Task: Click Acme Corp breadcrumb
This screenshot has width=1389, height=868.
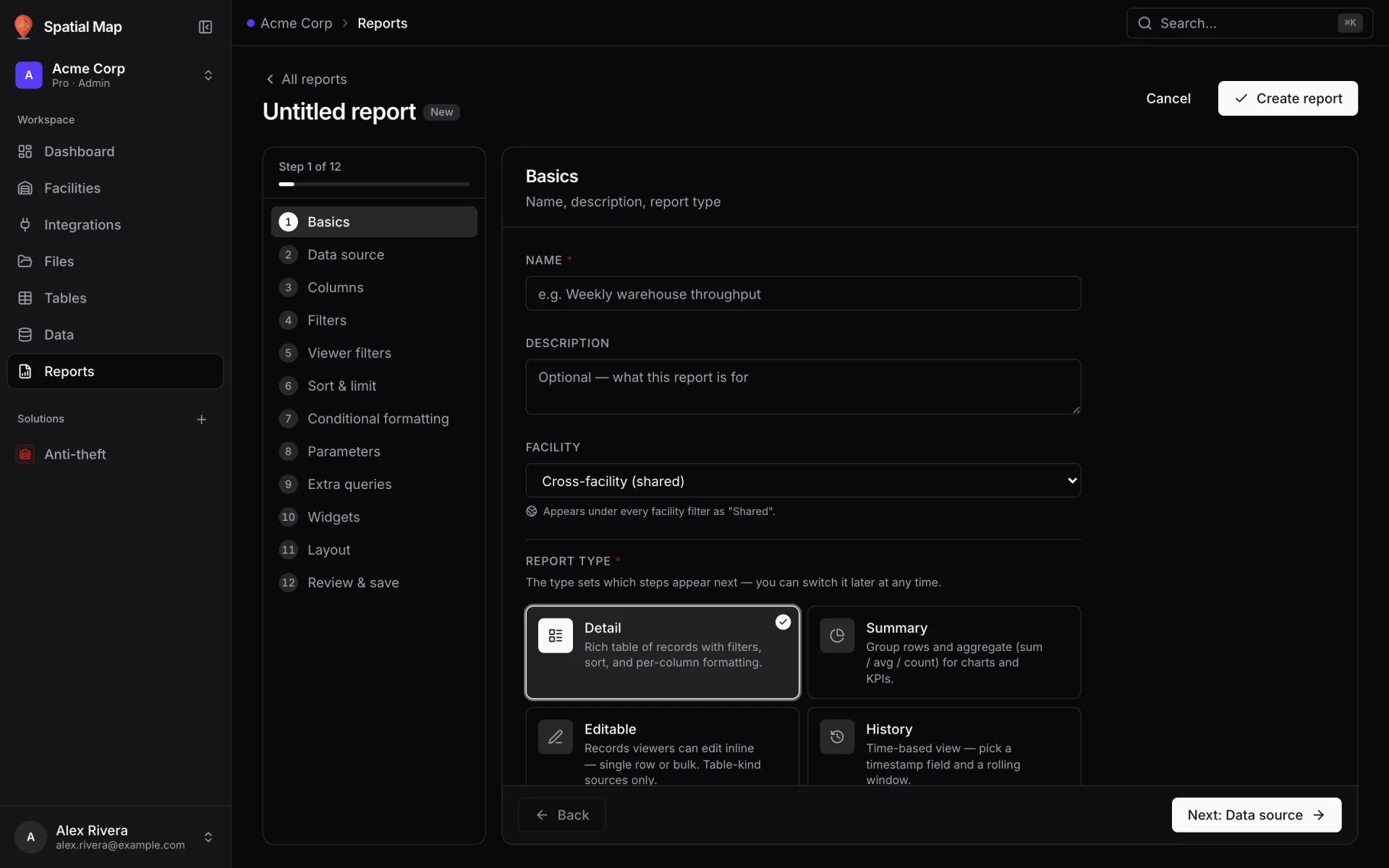Action: (296, 23)
